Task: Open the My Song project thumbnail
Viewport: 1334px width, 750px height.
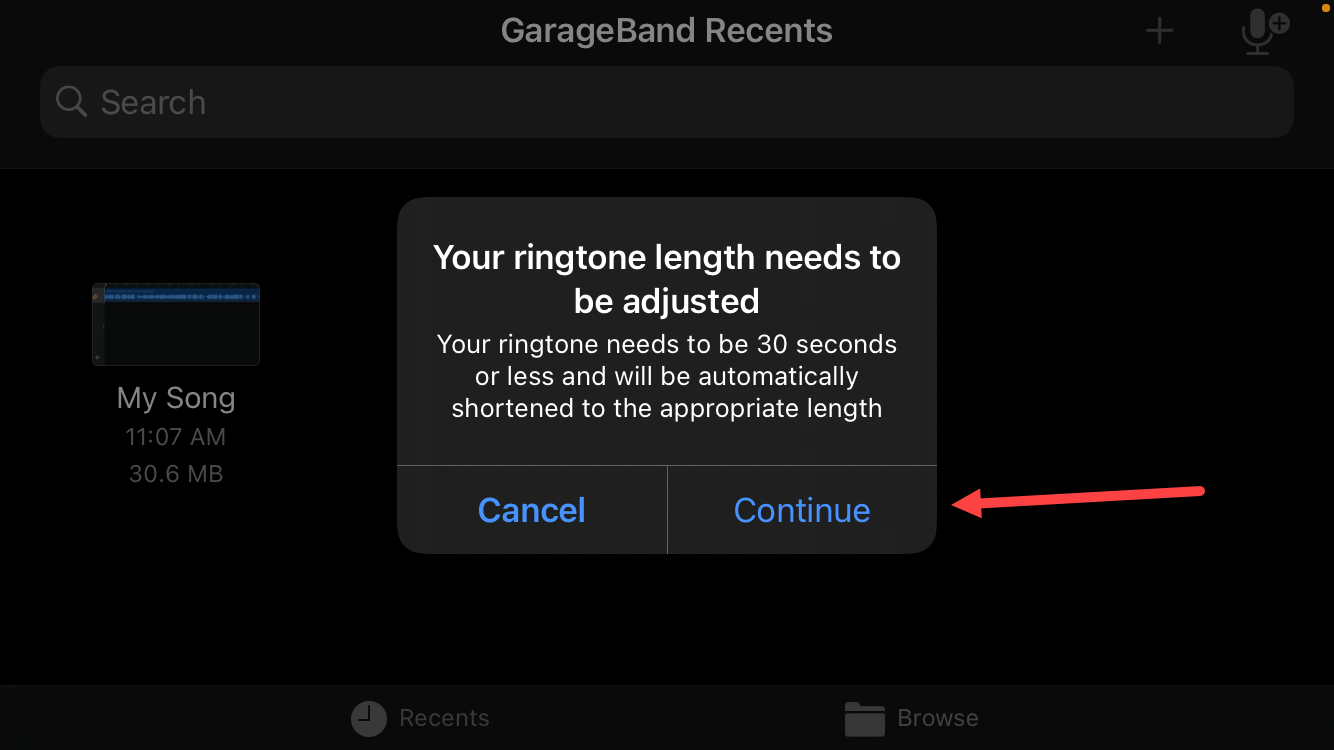Action: click(176, 324)
